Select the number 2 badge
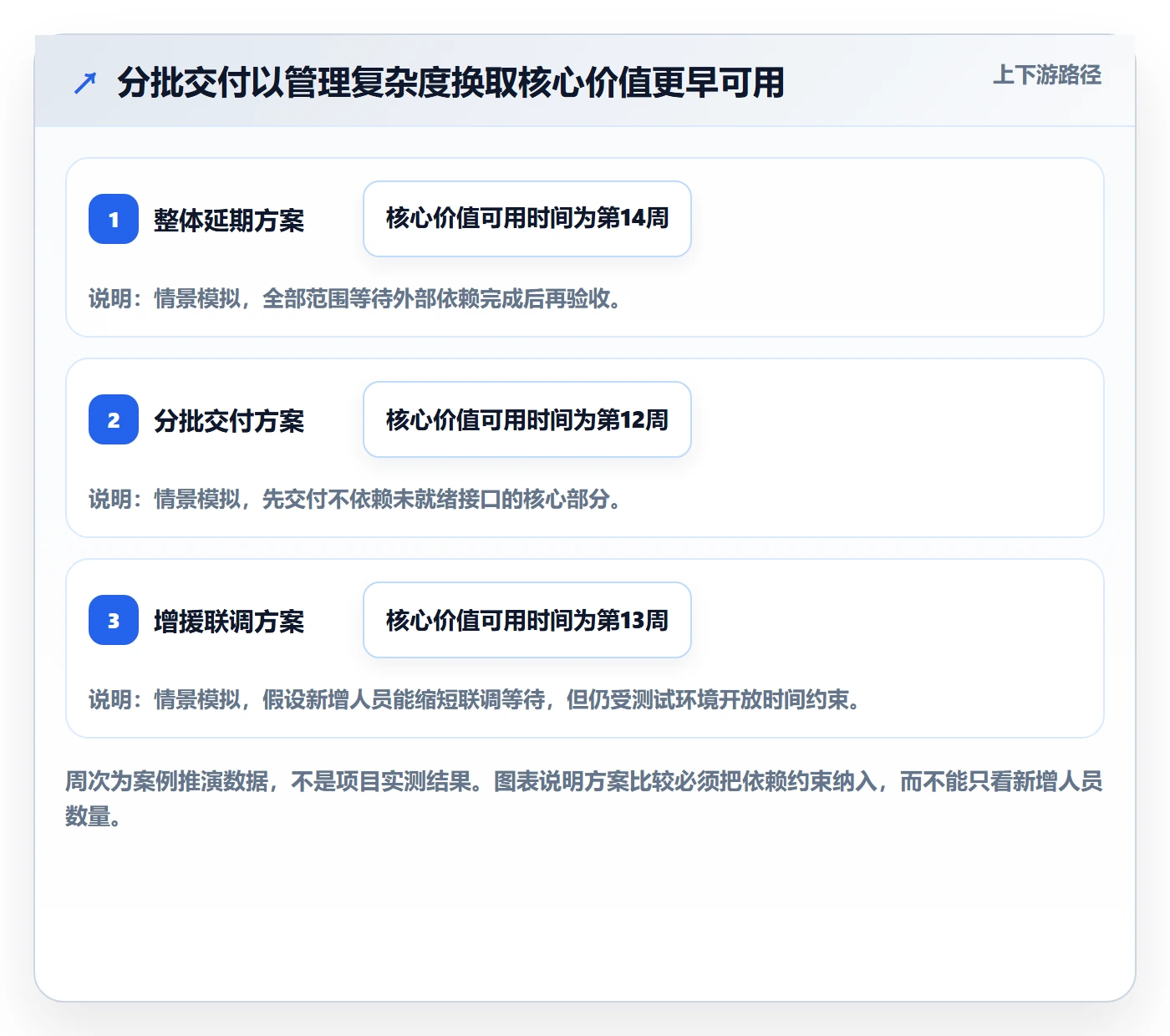Viewport: 1170px width, 1036px height. 114,419
